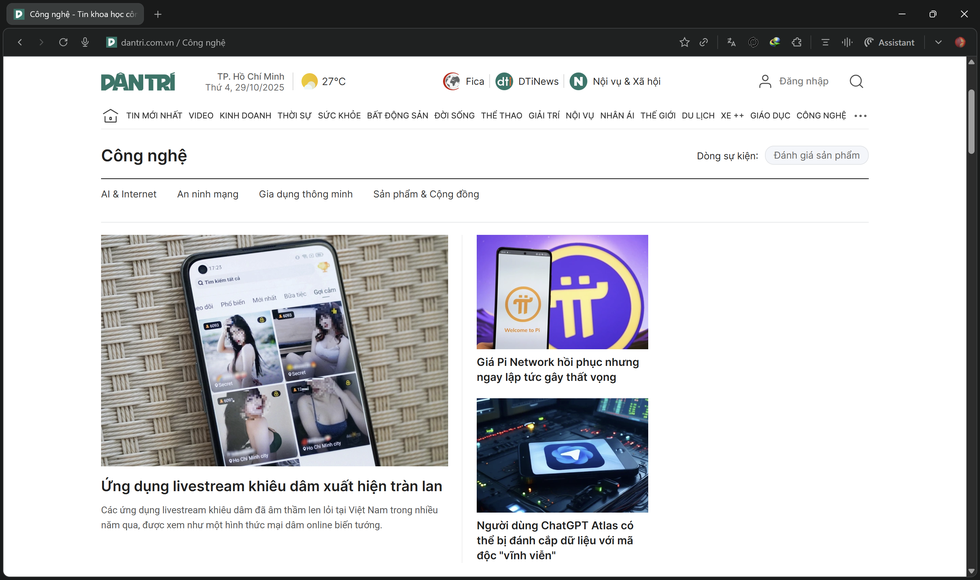Click the page vertical scrollbar
The height and width of the screenshot is (580, 980).
(971, 120)
